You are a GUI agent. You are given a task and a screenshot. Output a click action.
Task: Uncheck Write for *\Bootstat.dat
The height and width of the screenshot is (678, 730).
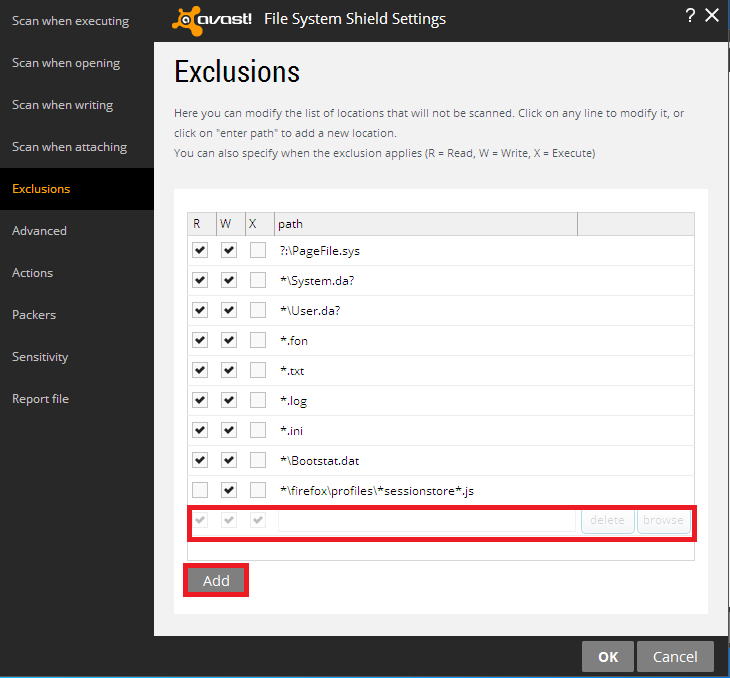pos(229,460)
